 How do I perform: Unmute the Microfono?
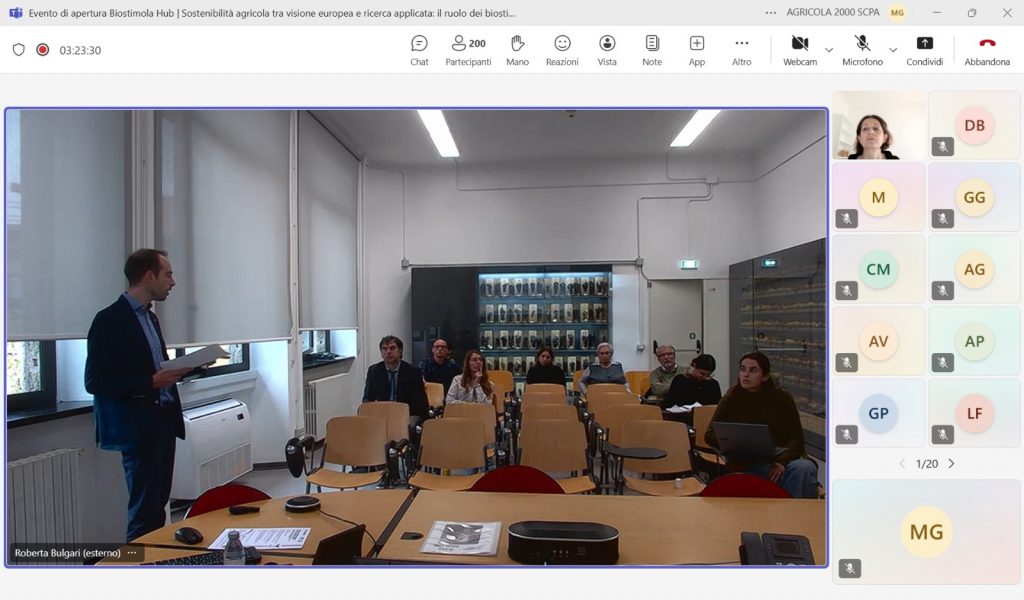click(x=862, y=49)
